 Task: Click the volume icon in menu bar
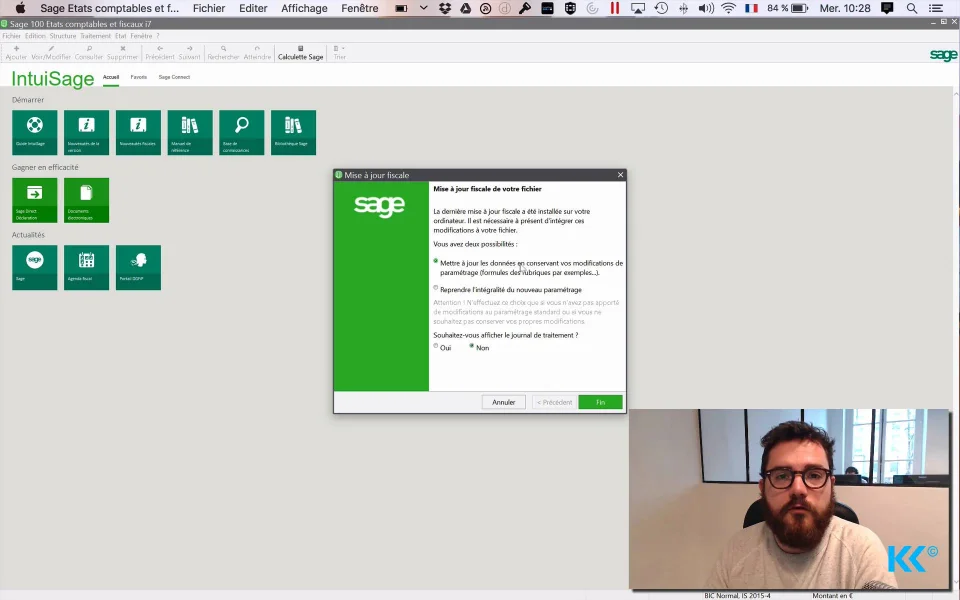pos(706,9)
